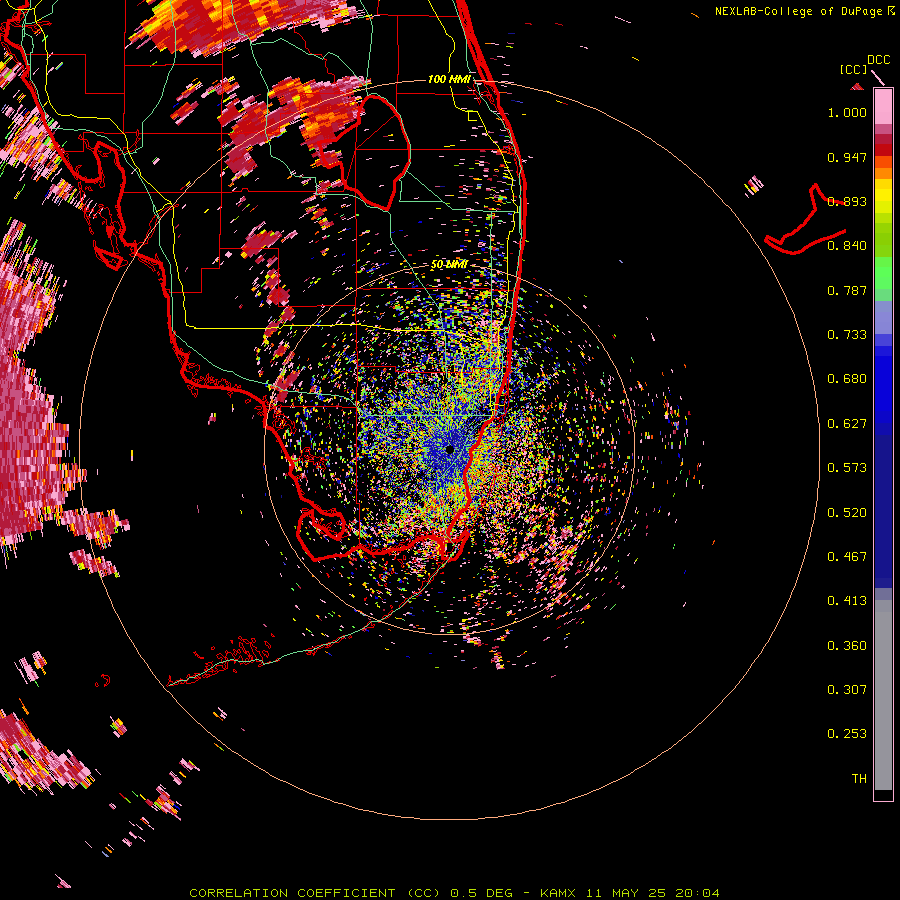900x900 pixels.
Task: Click the 0.520 value on color scale
Action: pyautogui.click(x=847, y=513)
